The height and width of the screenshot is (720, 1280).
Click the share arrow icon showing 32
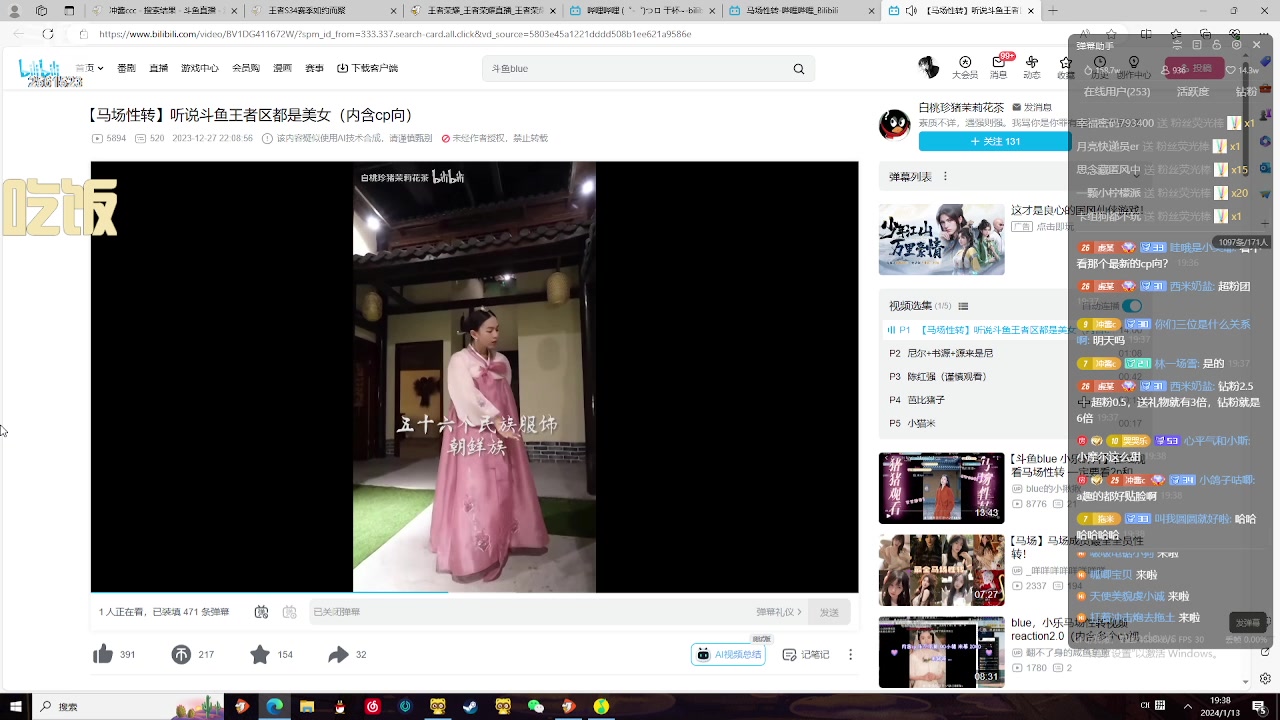[339, 653]
